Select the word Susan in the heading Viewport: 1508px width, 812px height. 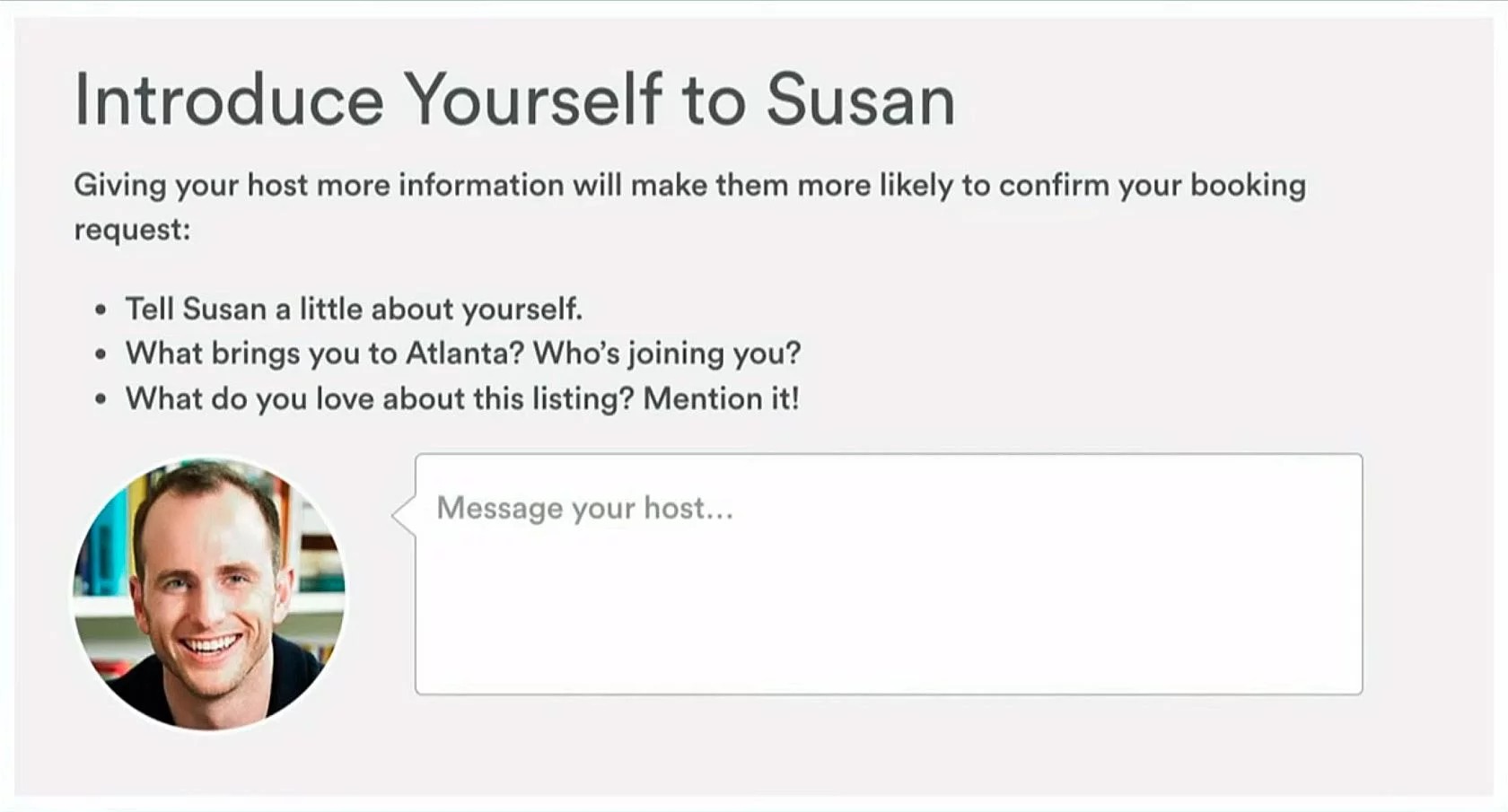click(x=861, y=100)
